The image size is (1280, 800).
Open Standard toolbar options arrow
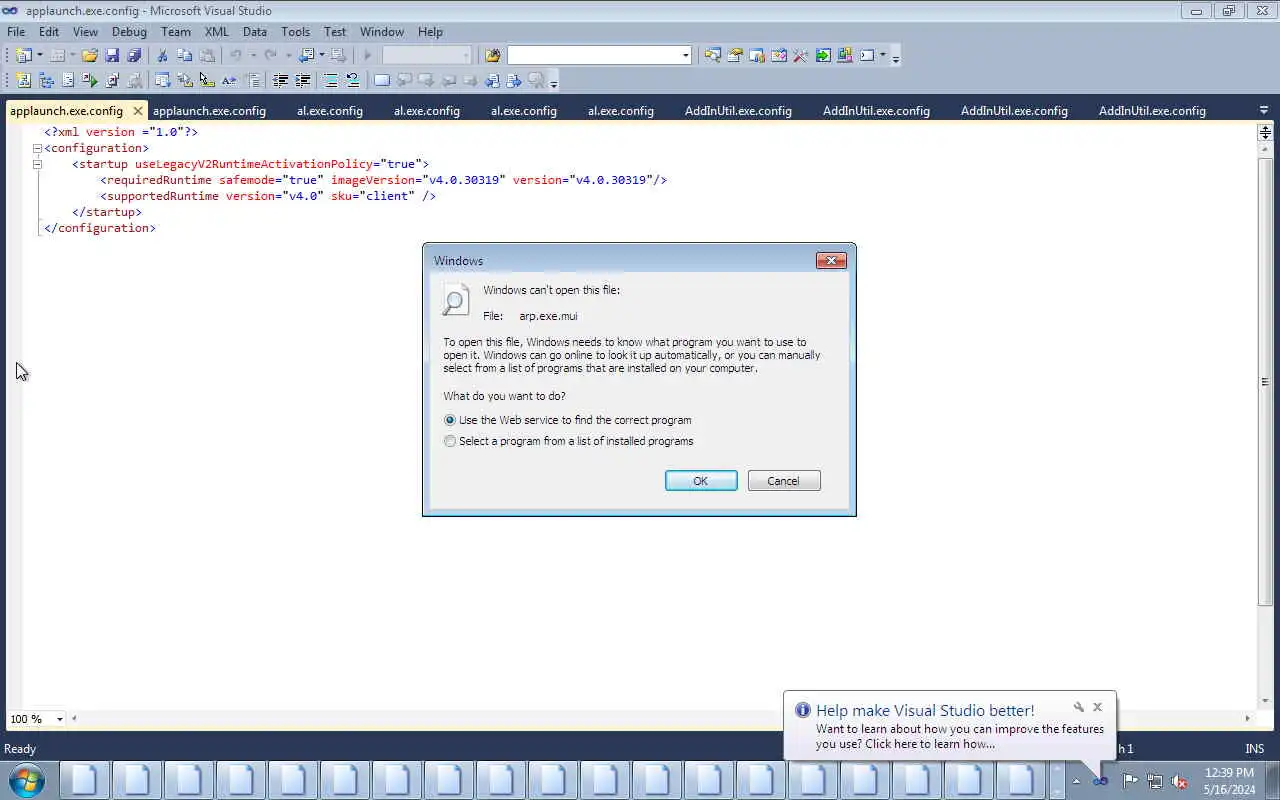[895, 58]
